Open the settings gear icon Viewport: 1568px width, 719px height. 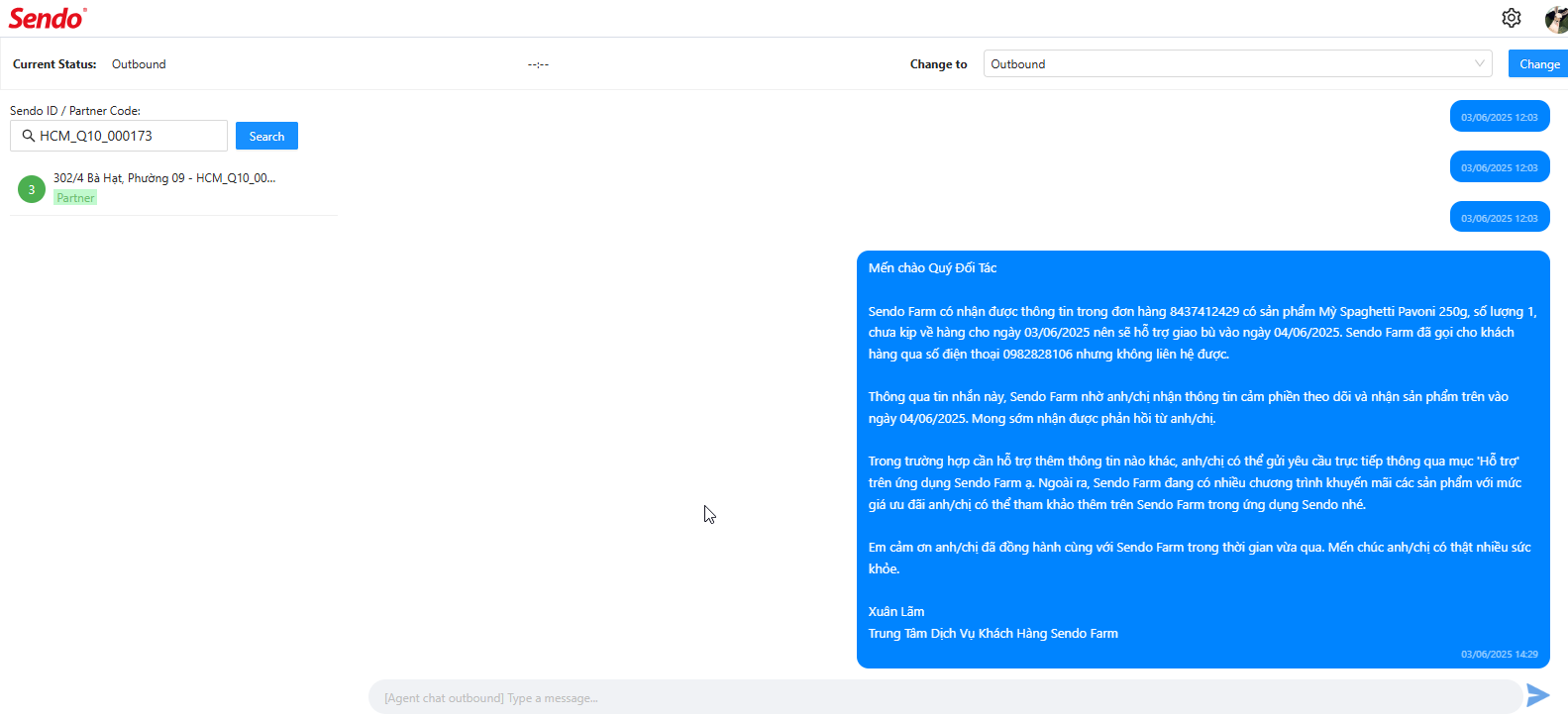tap(1511, 18)
